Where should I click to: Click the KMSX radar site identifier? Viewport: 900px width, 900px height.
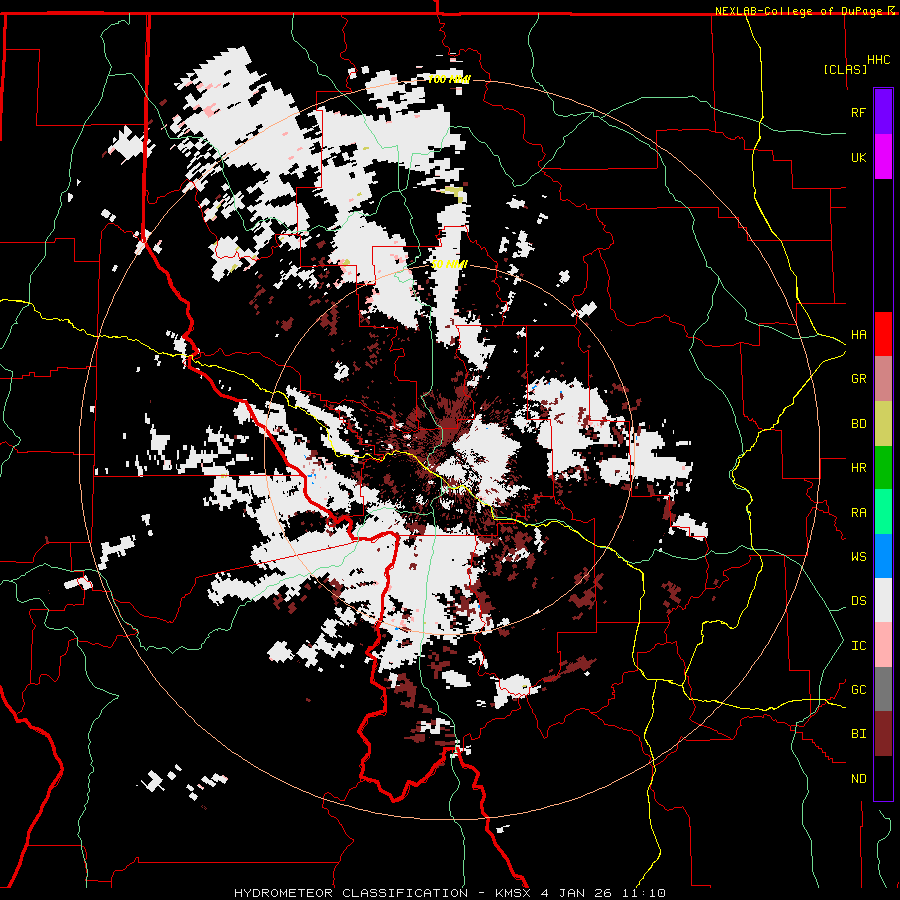pos(514,893)
